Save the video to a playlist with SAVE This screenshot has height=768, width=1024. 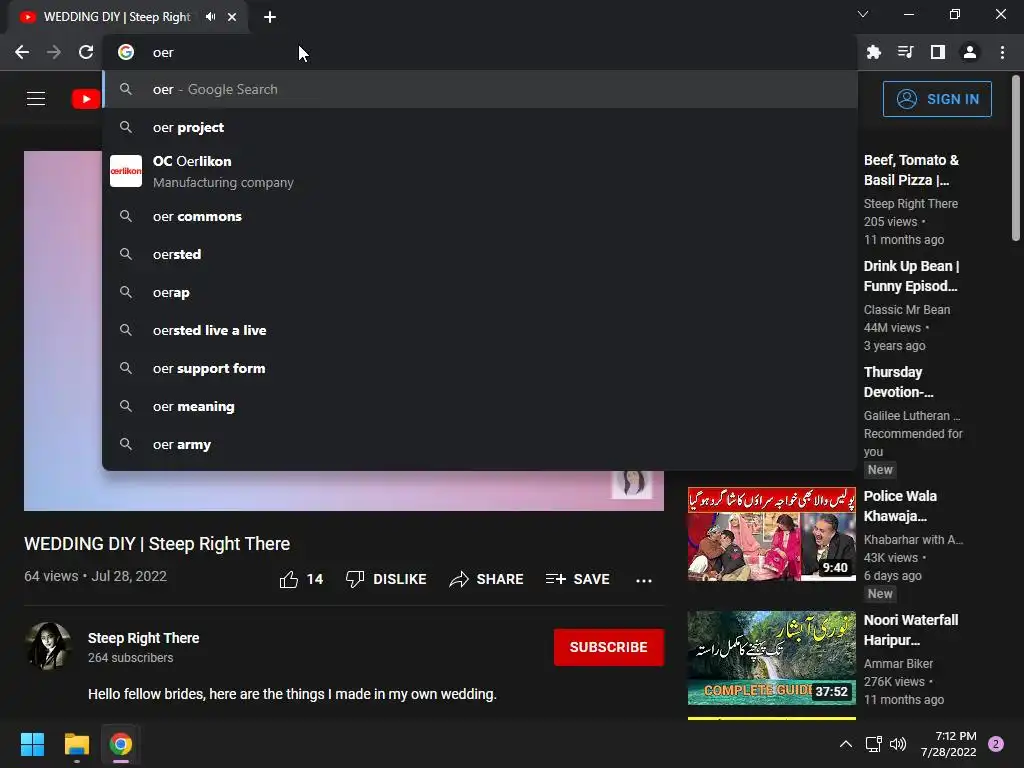[x=577, y=579]
